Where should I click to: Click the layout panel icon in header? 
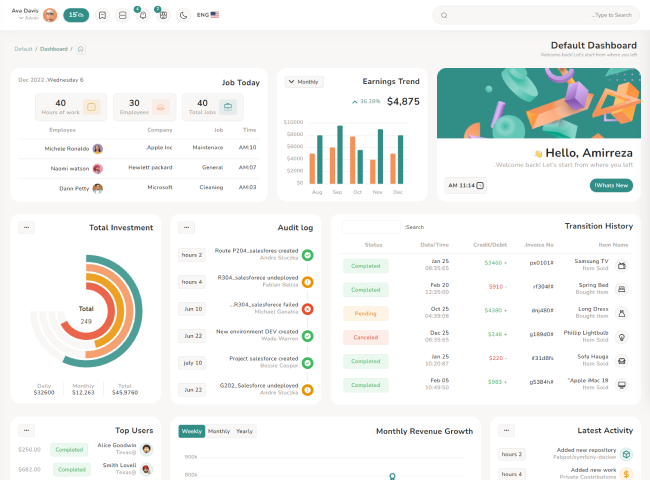tap(122, 15)
